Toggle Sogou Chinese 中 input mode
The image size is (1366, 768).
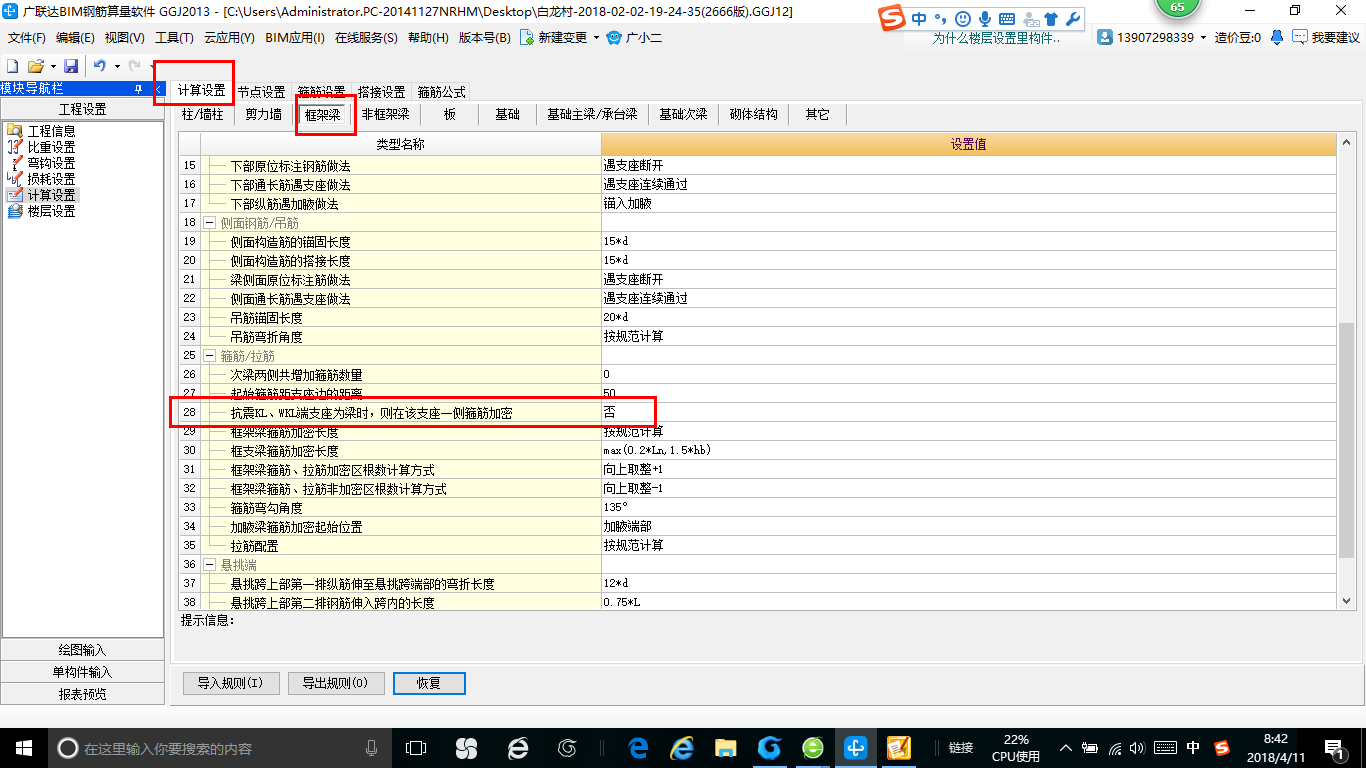919,19
